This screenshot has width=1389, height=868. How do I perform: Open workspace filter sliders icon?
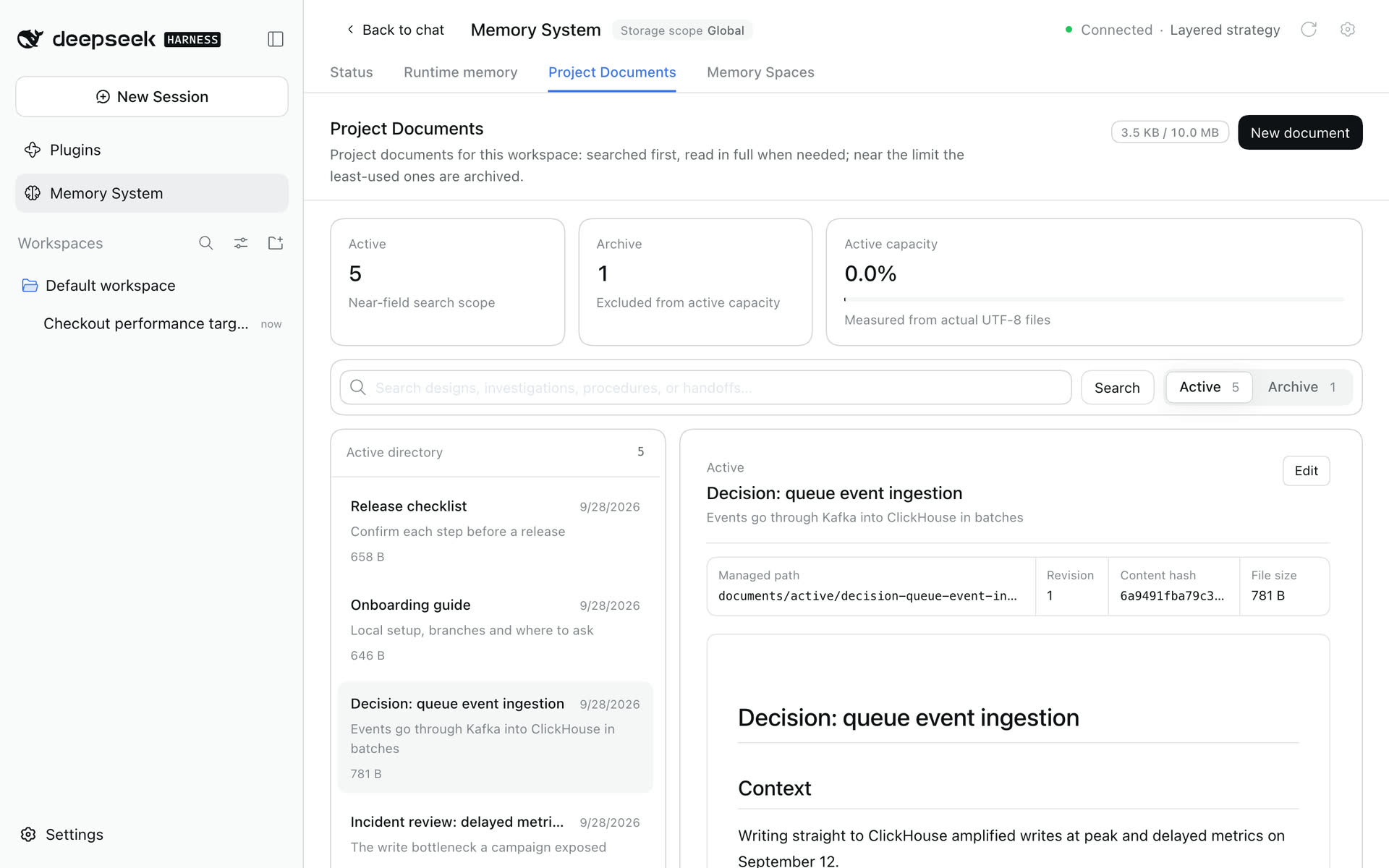[x=241, y=243]
